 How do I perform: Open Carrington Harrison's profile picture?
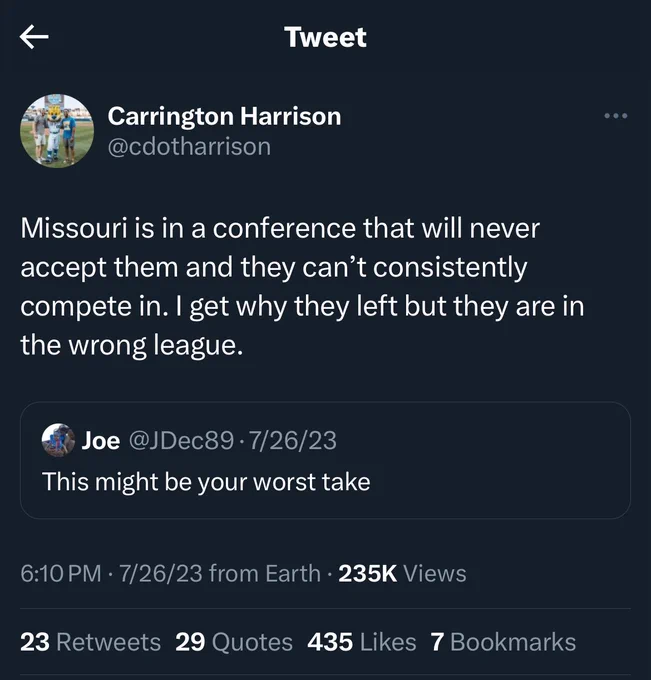pyautogui.click(x=57, y=131)
